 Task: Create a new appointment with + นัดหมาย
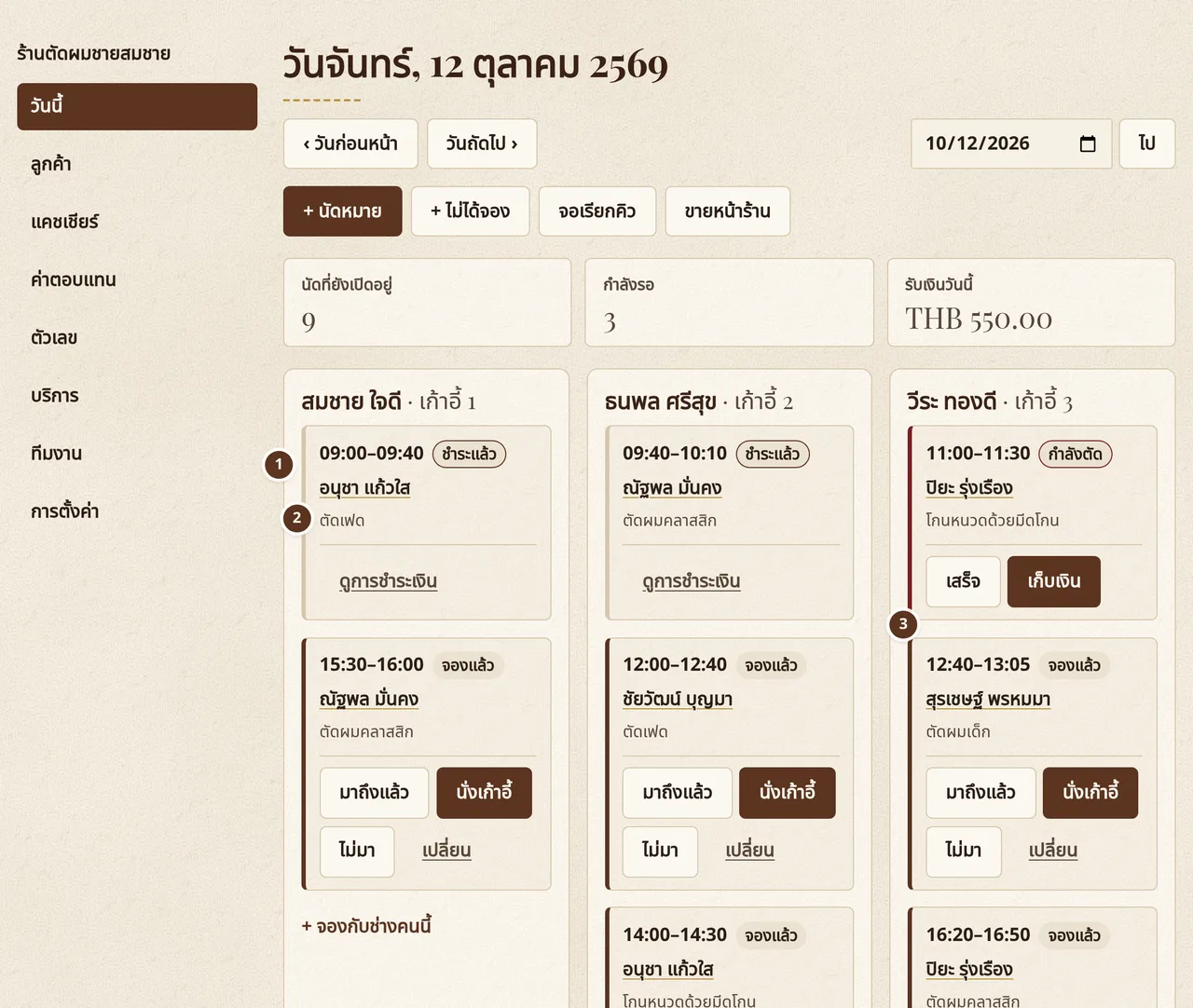pos(343,211)
